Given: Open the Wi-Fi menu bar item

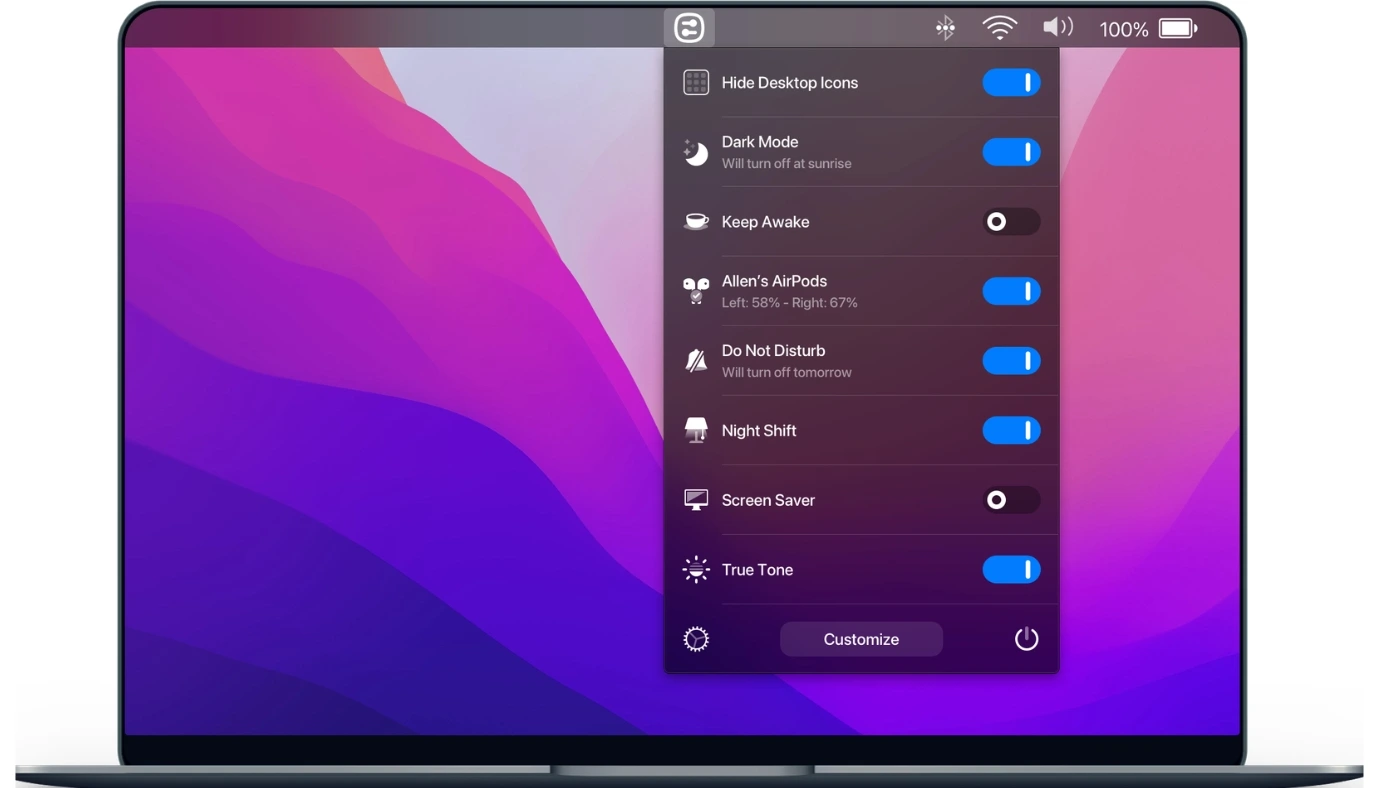Looking at the screenshot, I should point(1000,28).
